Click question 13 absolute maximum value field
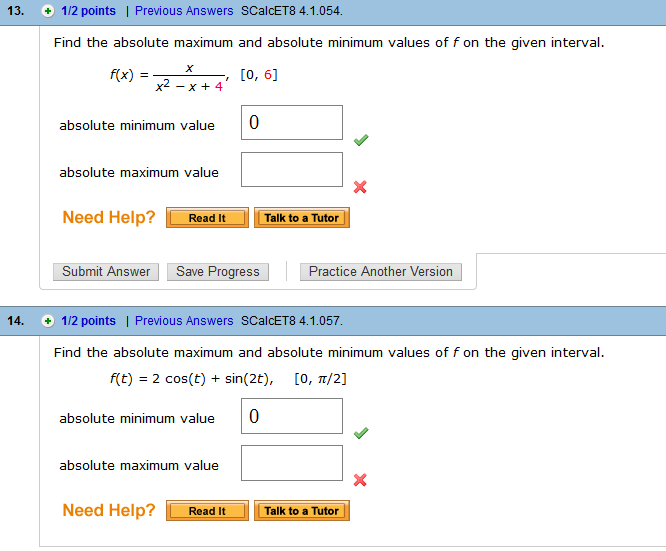This screenshot has width=666, height=551. tap(292, 170)
